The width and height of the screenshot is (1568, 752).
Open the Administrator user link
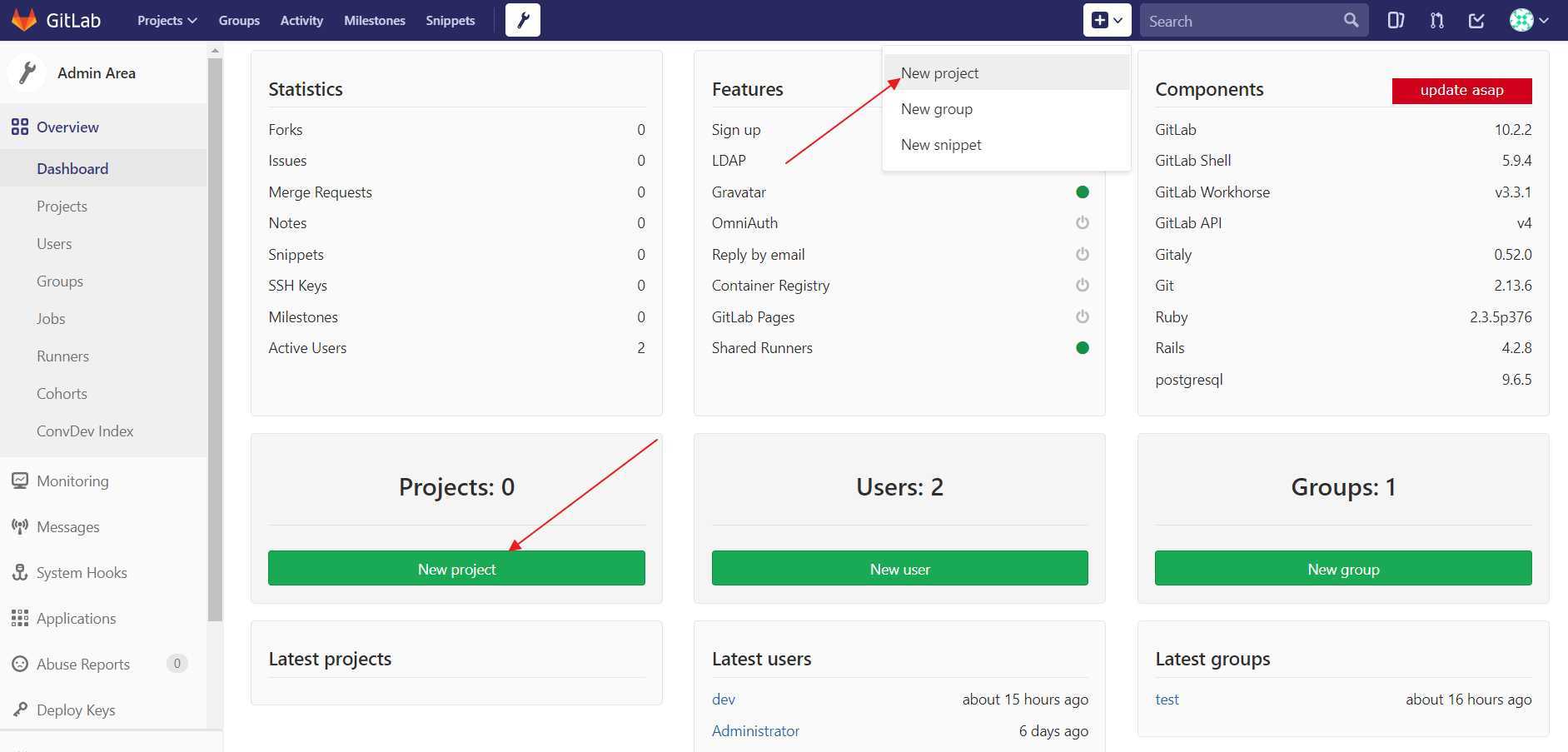755,730
